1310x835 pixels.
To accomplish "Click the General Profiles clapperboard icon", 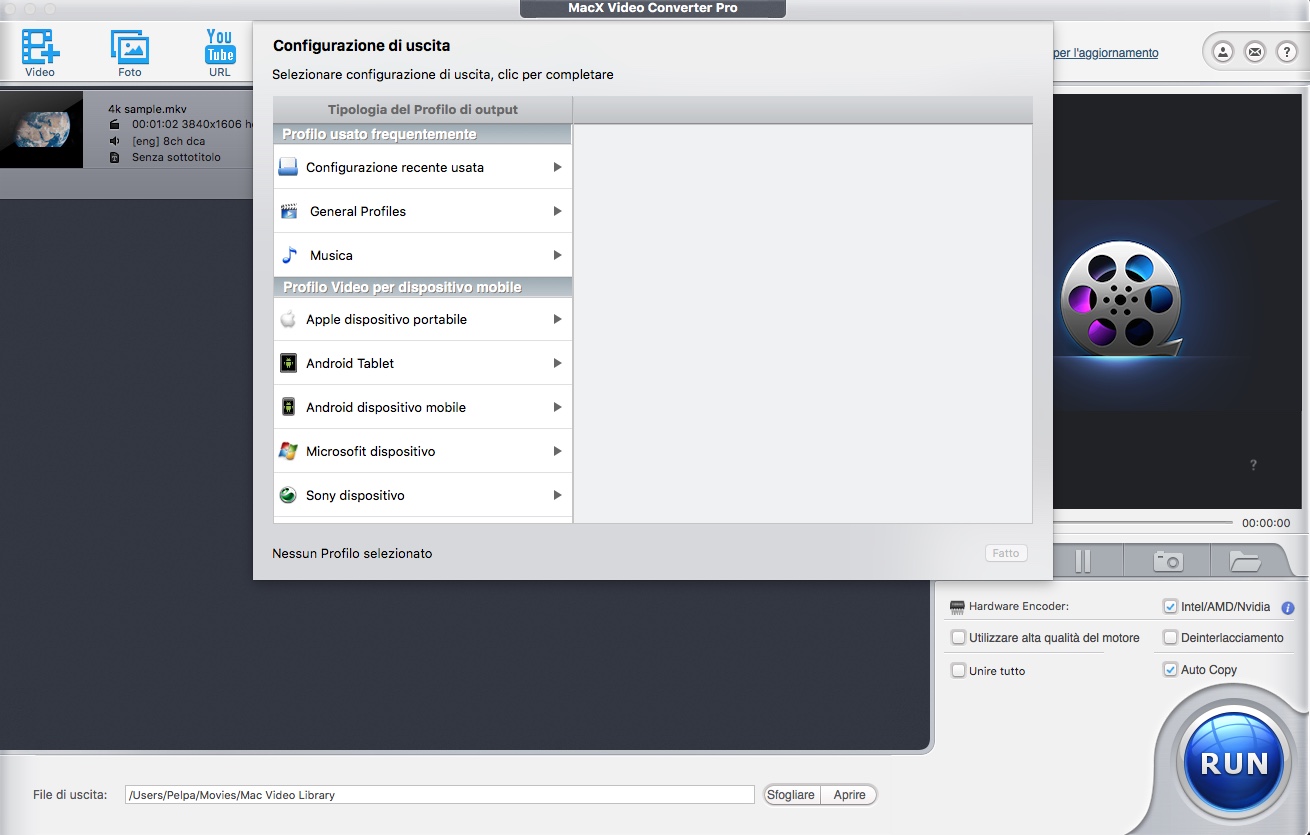I will [289, 211].
